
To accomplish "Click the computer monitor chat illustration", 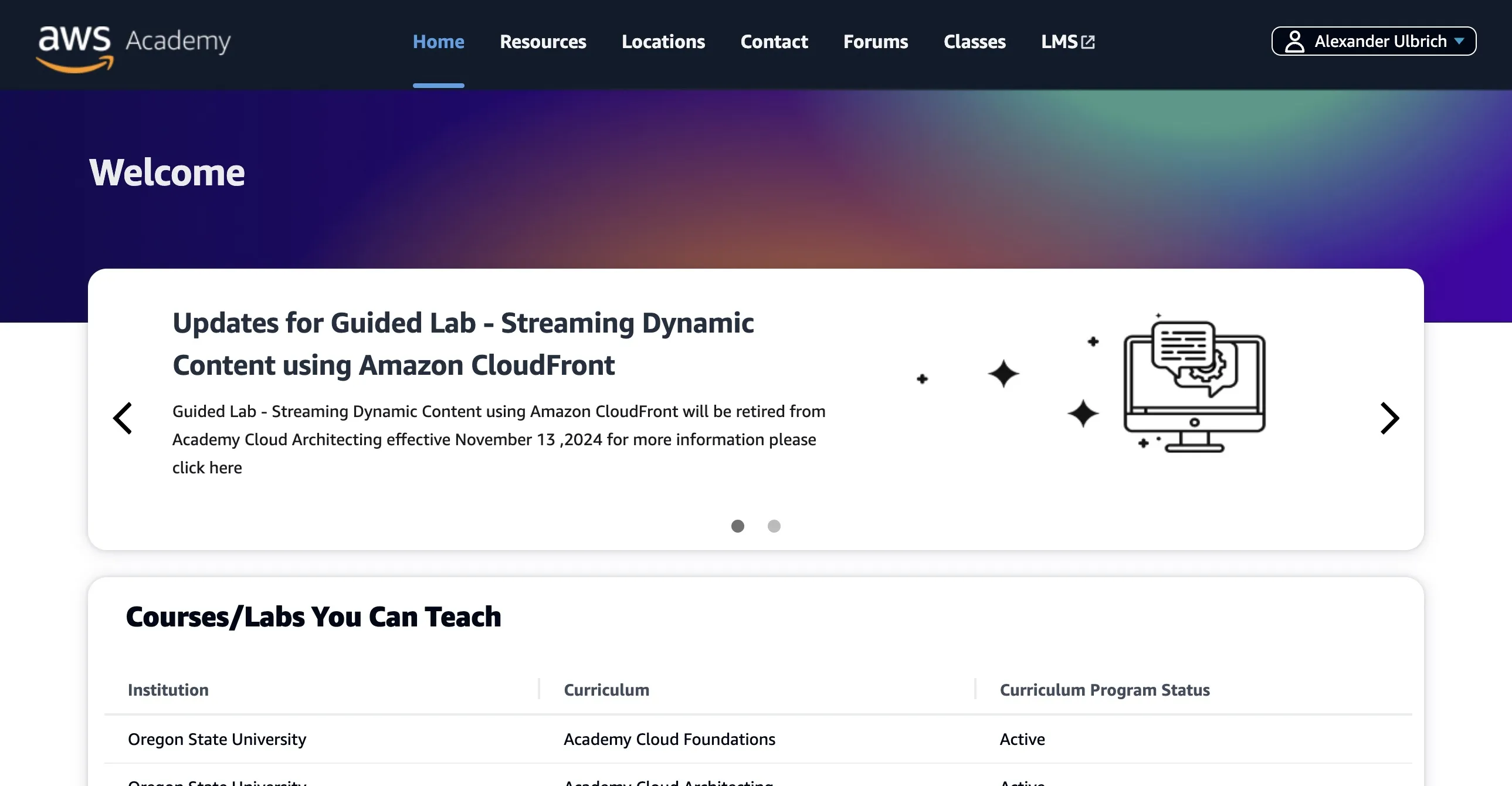I will 1194,384.
